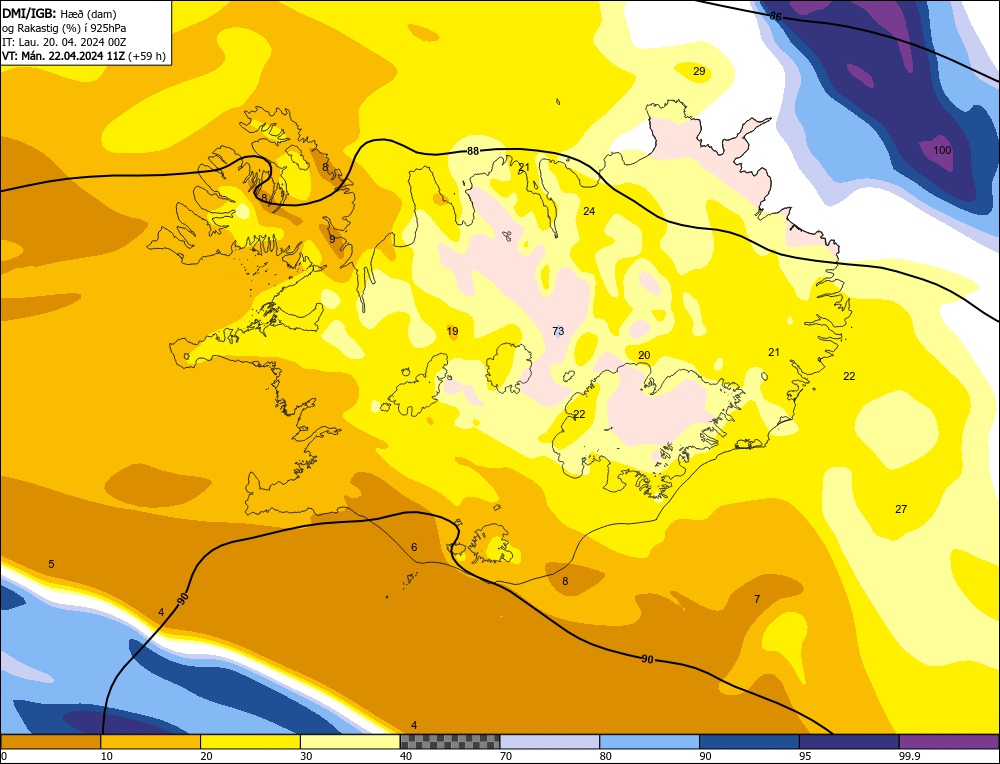
Task: Click the humidity value '29' in the north
Action: tap(699, 71)
